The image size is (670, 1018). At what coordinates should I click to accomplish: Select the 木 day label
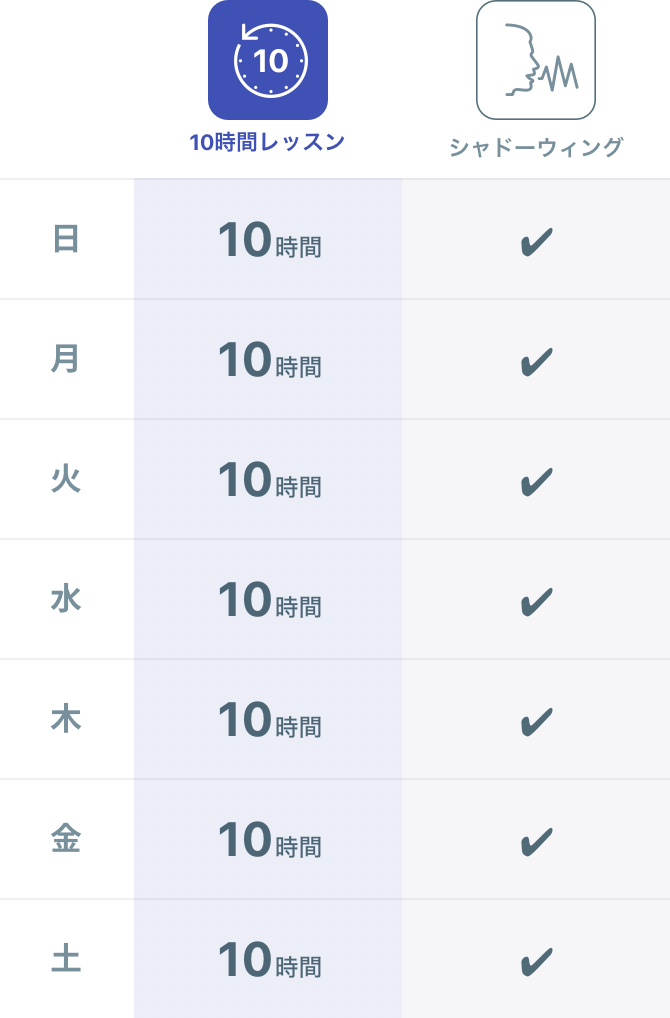pyautogui.click(x=66, y=719)
